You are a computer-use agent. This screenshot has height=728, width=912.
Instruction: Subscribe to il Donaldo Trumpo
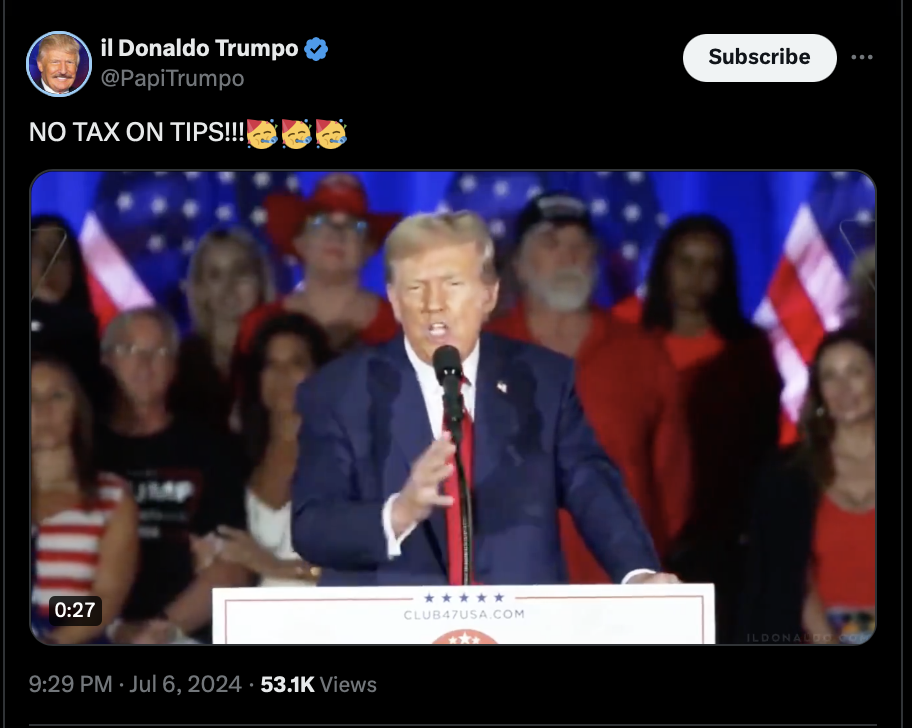click(x=760, y=58)
